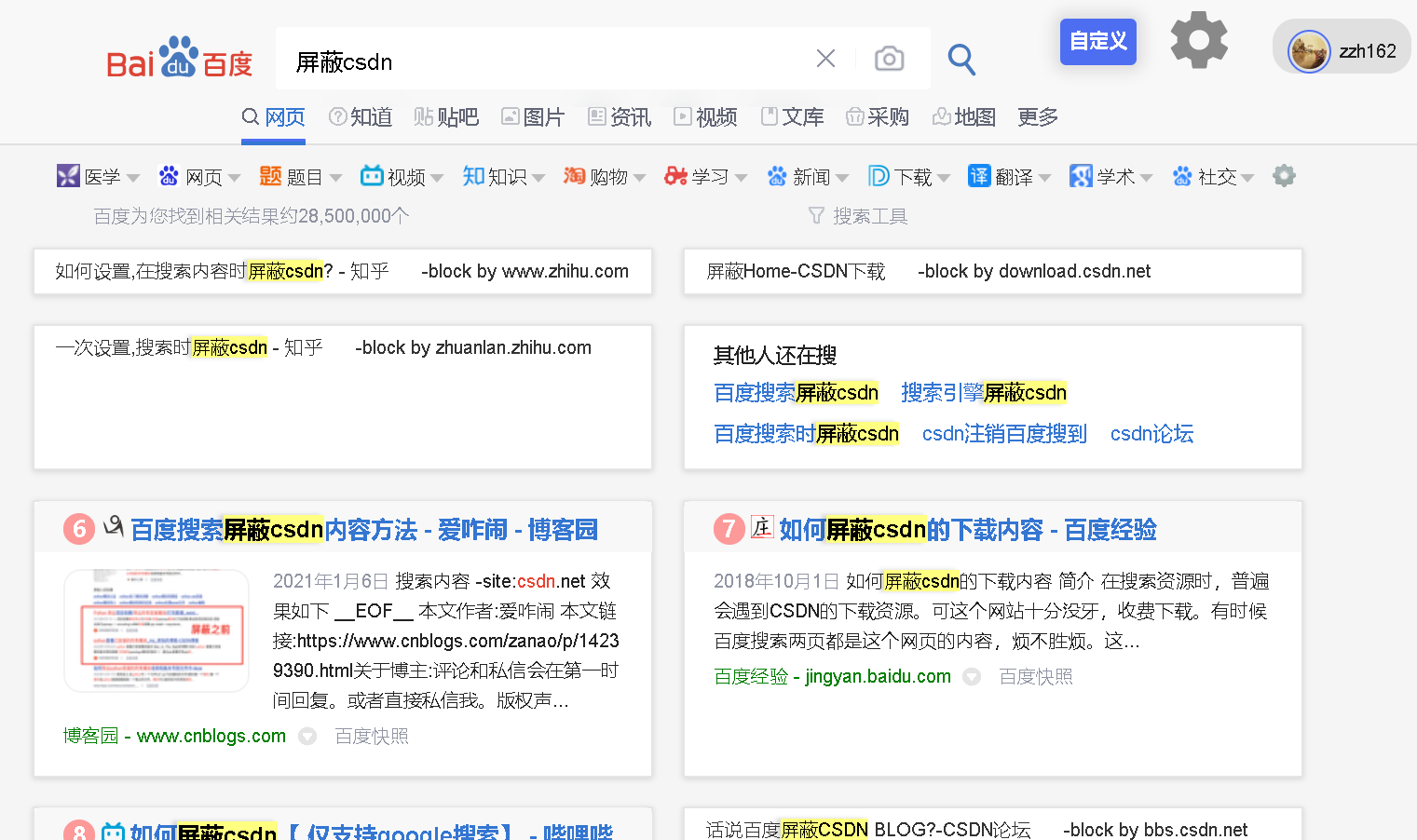Expand the 购物 dropdown arrow

pos(639,178)
